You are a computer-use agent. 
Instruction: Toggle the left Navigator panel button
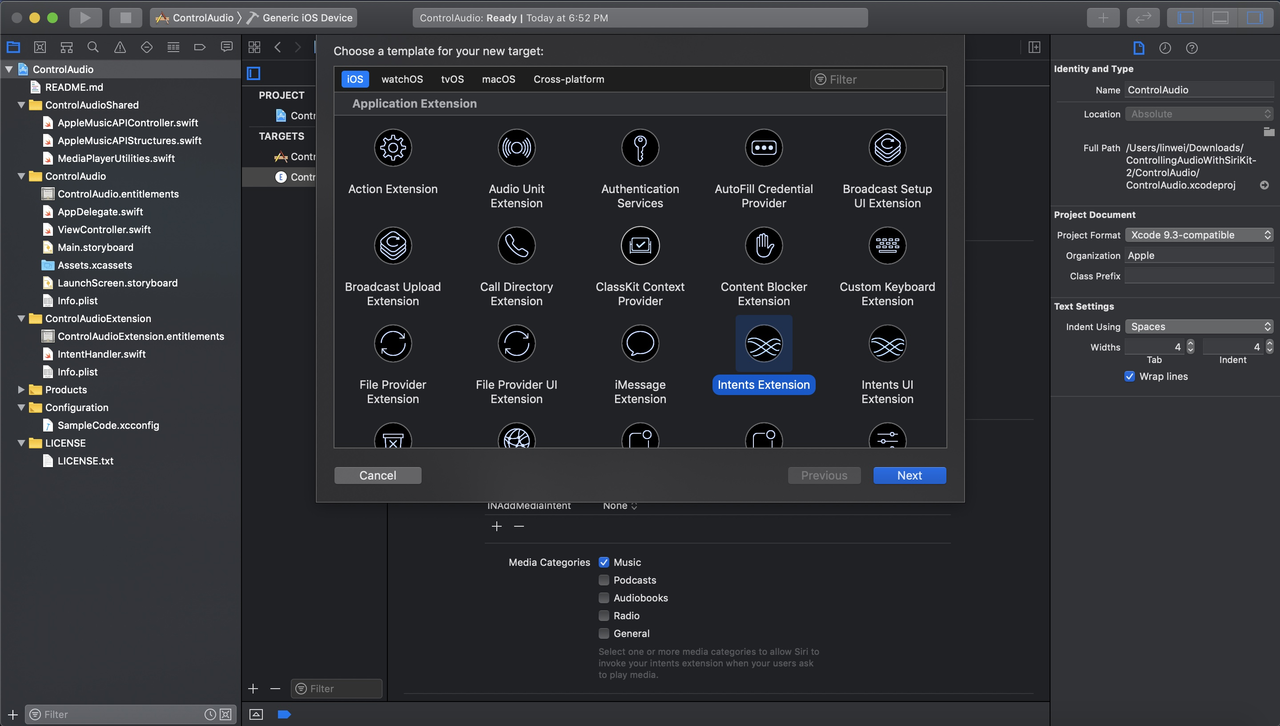tap(1186, 17)
